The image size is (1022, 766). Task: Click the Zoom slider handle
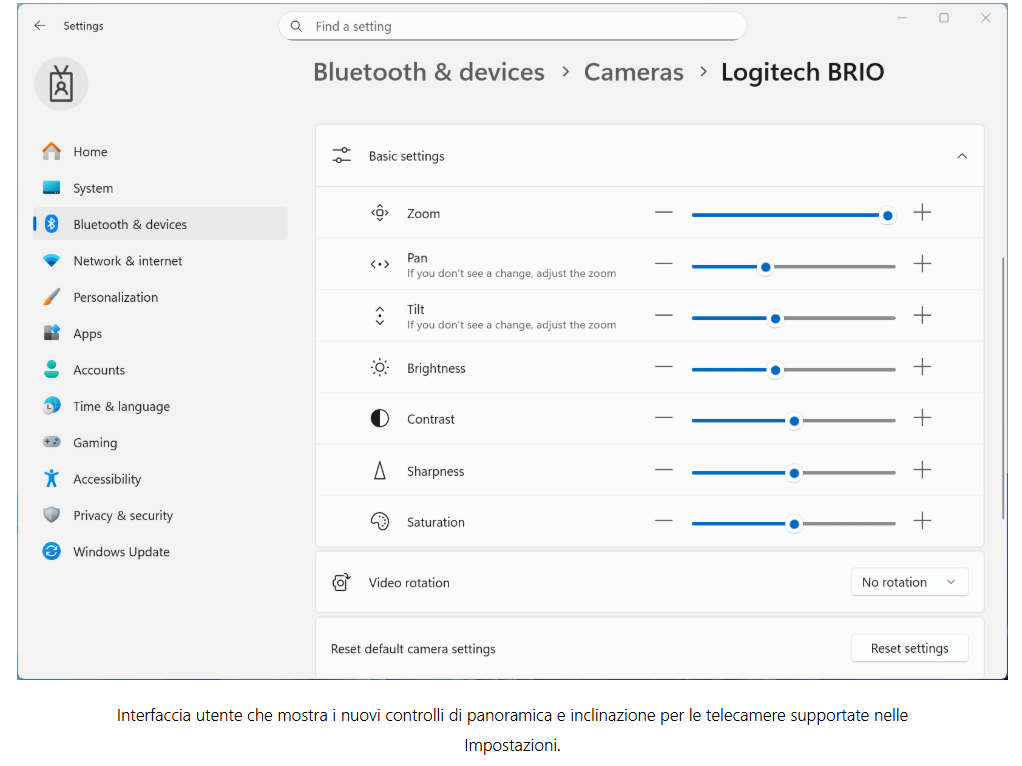coord(887,214)
